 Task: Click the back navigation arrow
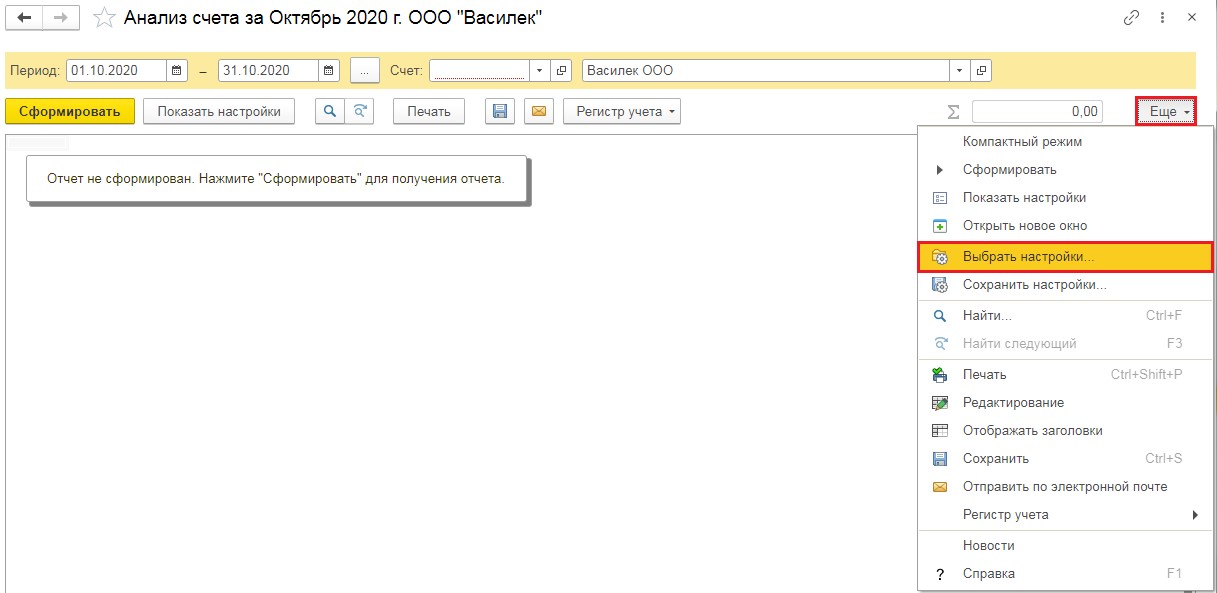point(25,18)
